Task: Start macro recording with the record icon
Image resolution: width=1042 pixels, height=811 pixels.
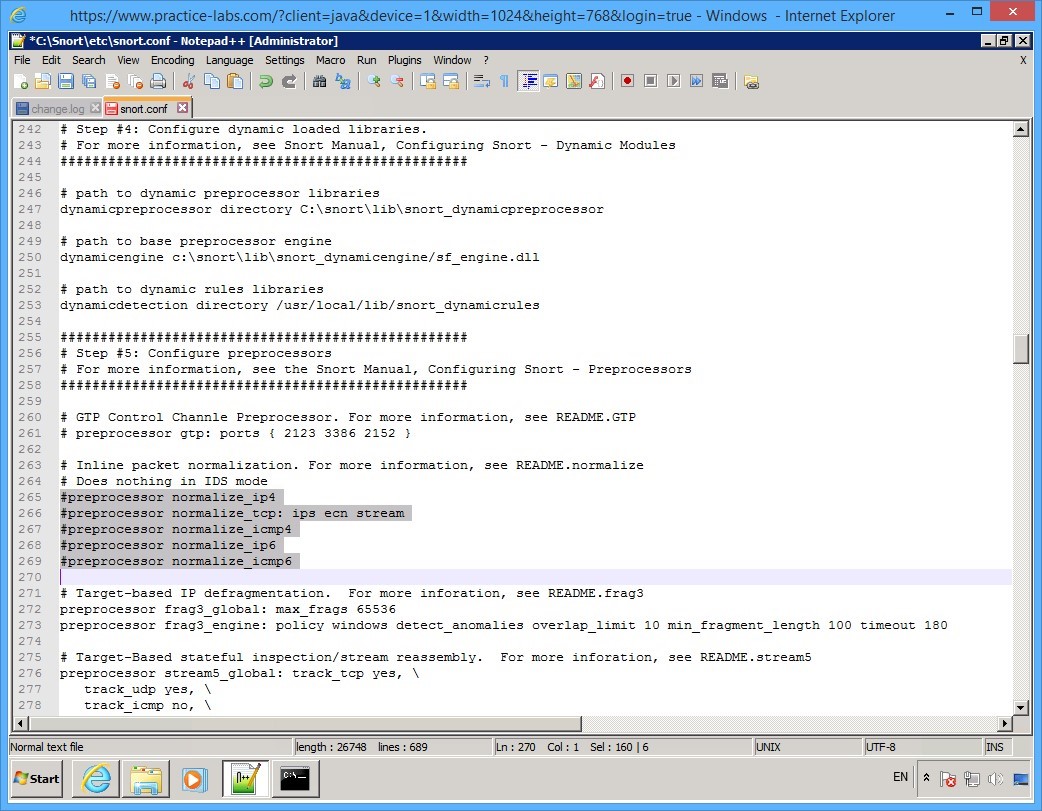Action: coord(627,81)
